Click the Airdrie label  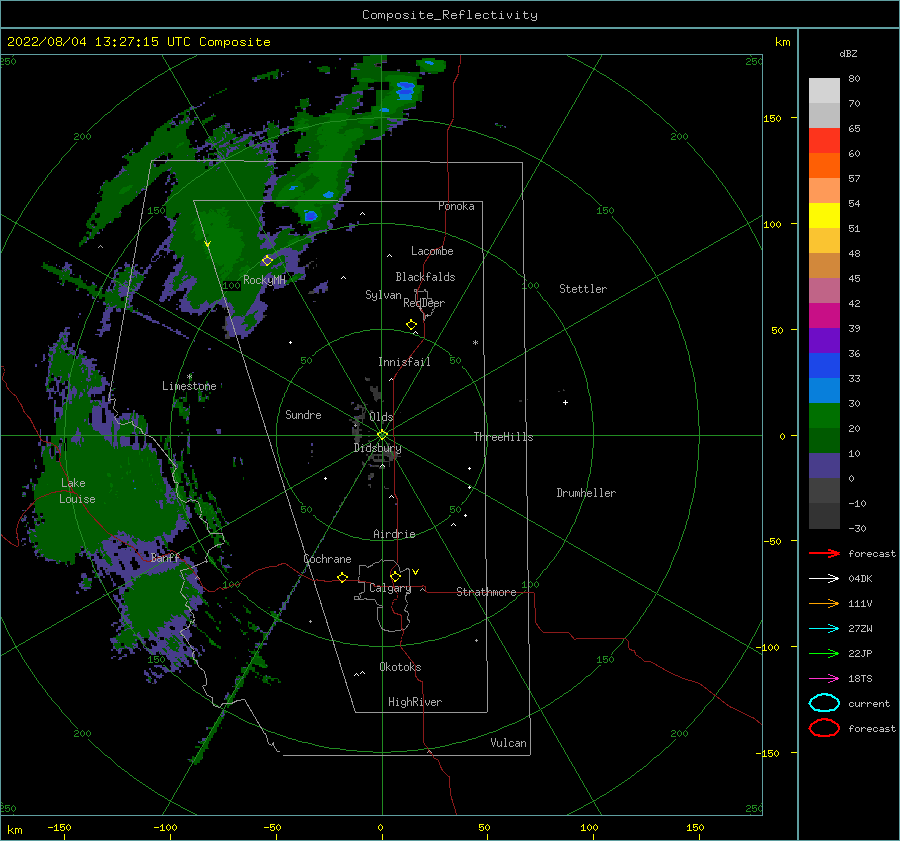coord(394,534)
